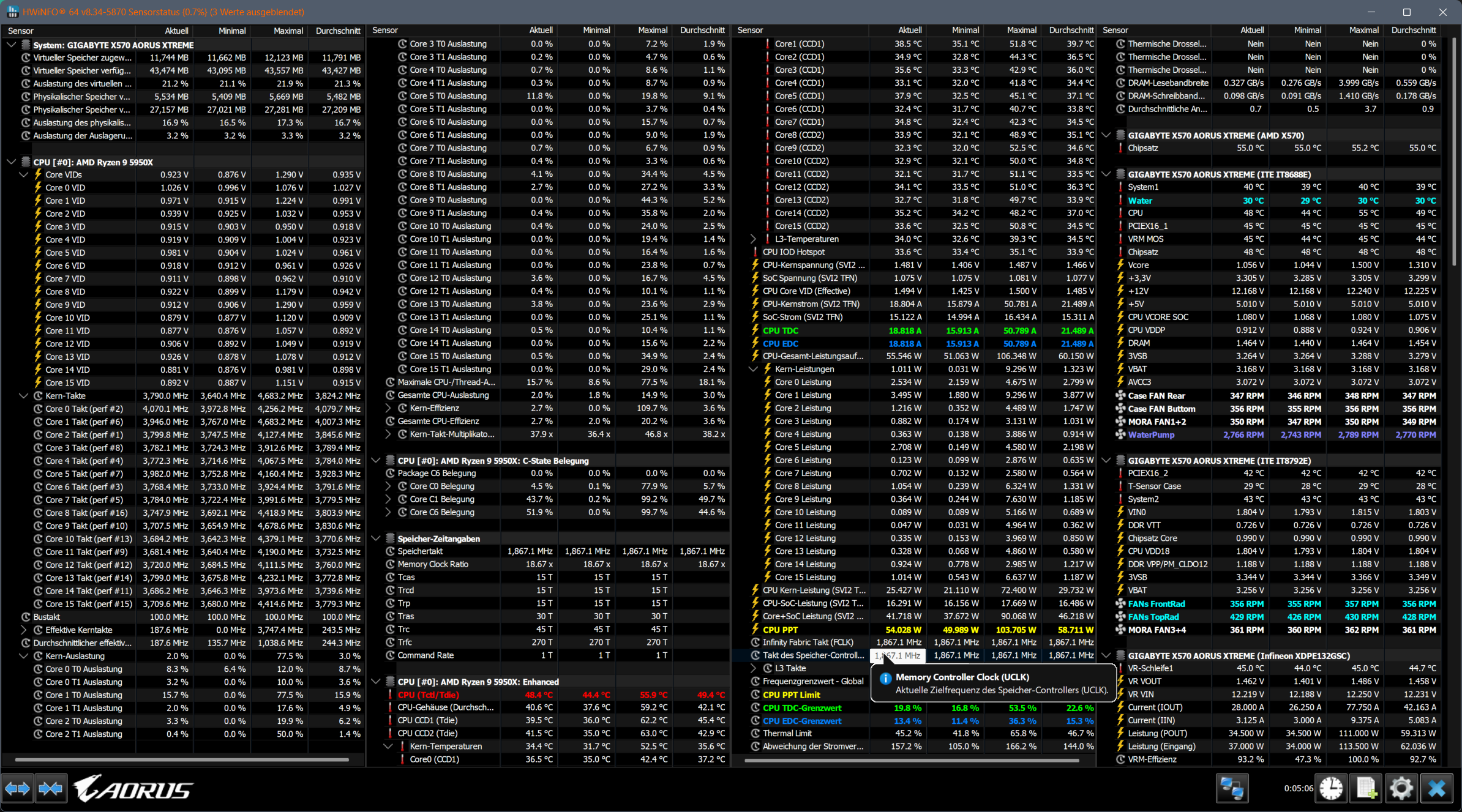The width and height of the screenshot is (1462, 812).
Task: Click chip icon beside System: GIGABYTE X570 header
Action: [x=26, y=45]
